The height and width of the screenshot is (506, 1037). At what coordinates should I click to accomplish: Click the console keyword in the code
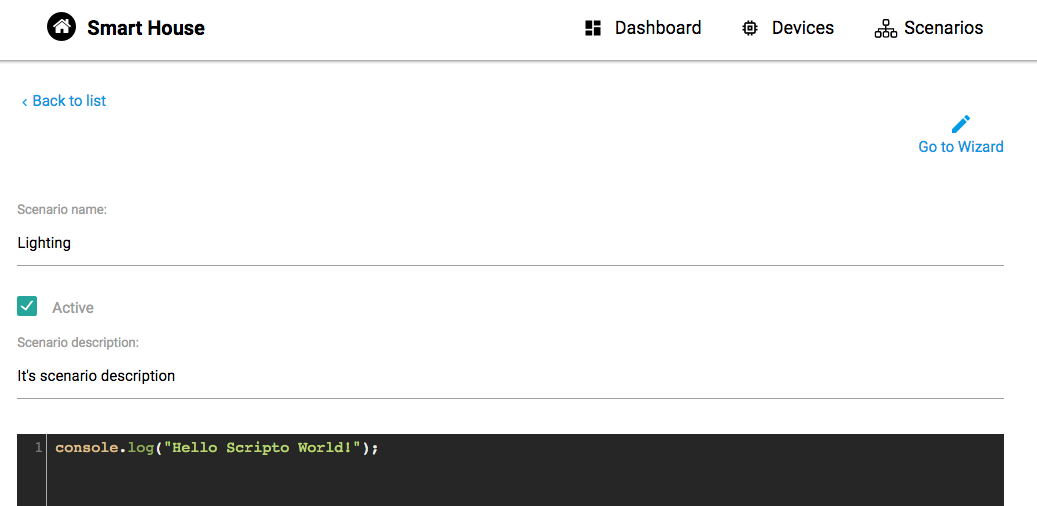tap(87, 448)
